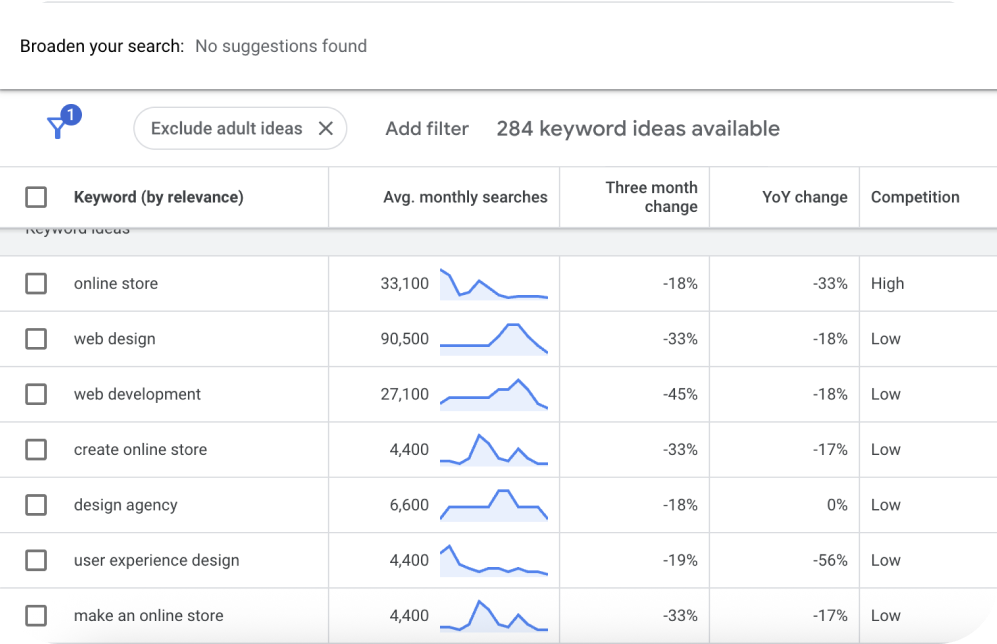
Task: Enable the create online store checkbox
Action: (36, 450)
